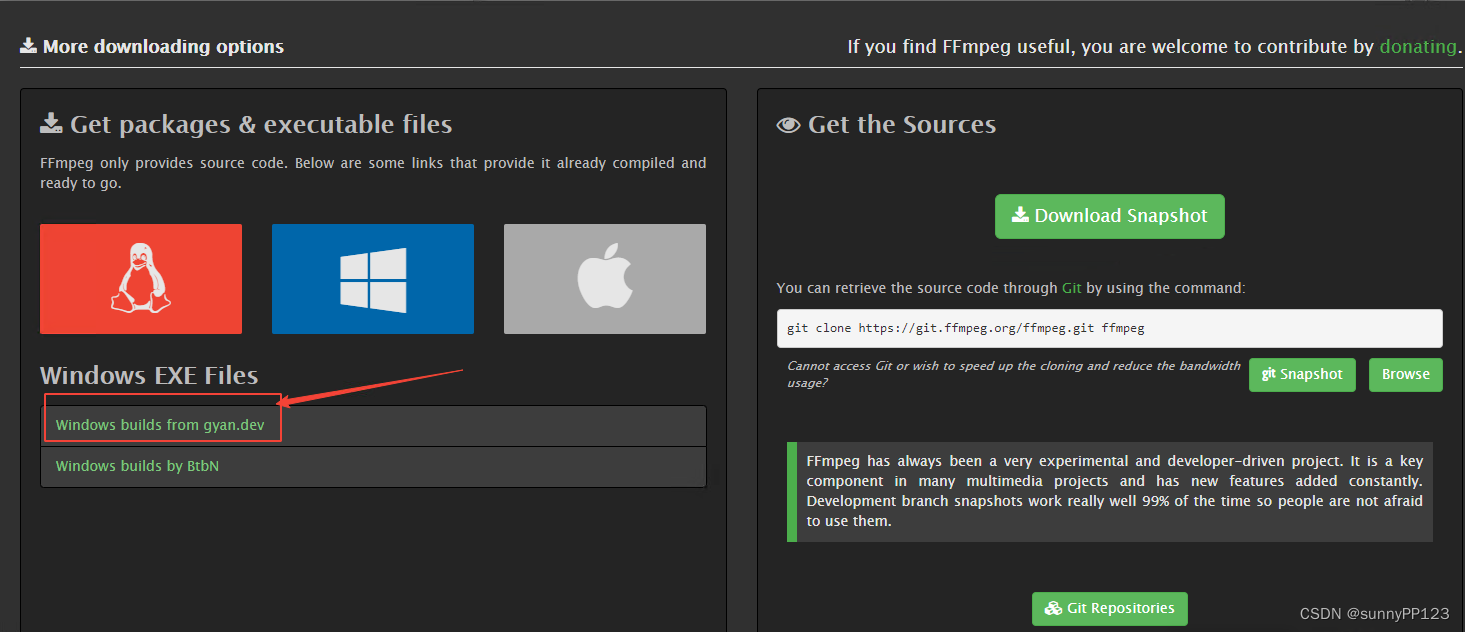This screenshot has height=632, width=1465.
Task: Click the git Snapshot button
Action: (1302, 374)
